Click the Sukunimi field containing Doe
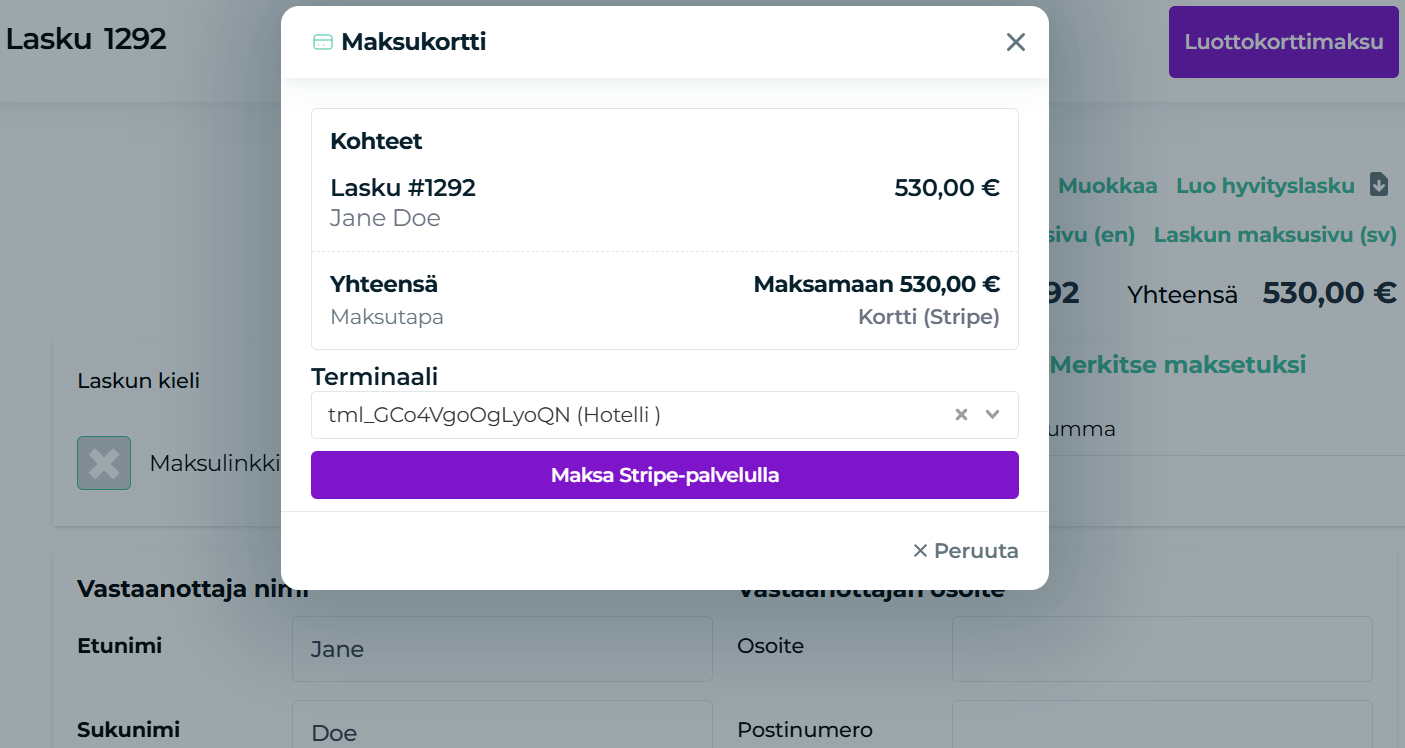The width and height of the screenshot is (1405, 748). tap(502, 732)
